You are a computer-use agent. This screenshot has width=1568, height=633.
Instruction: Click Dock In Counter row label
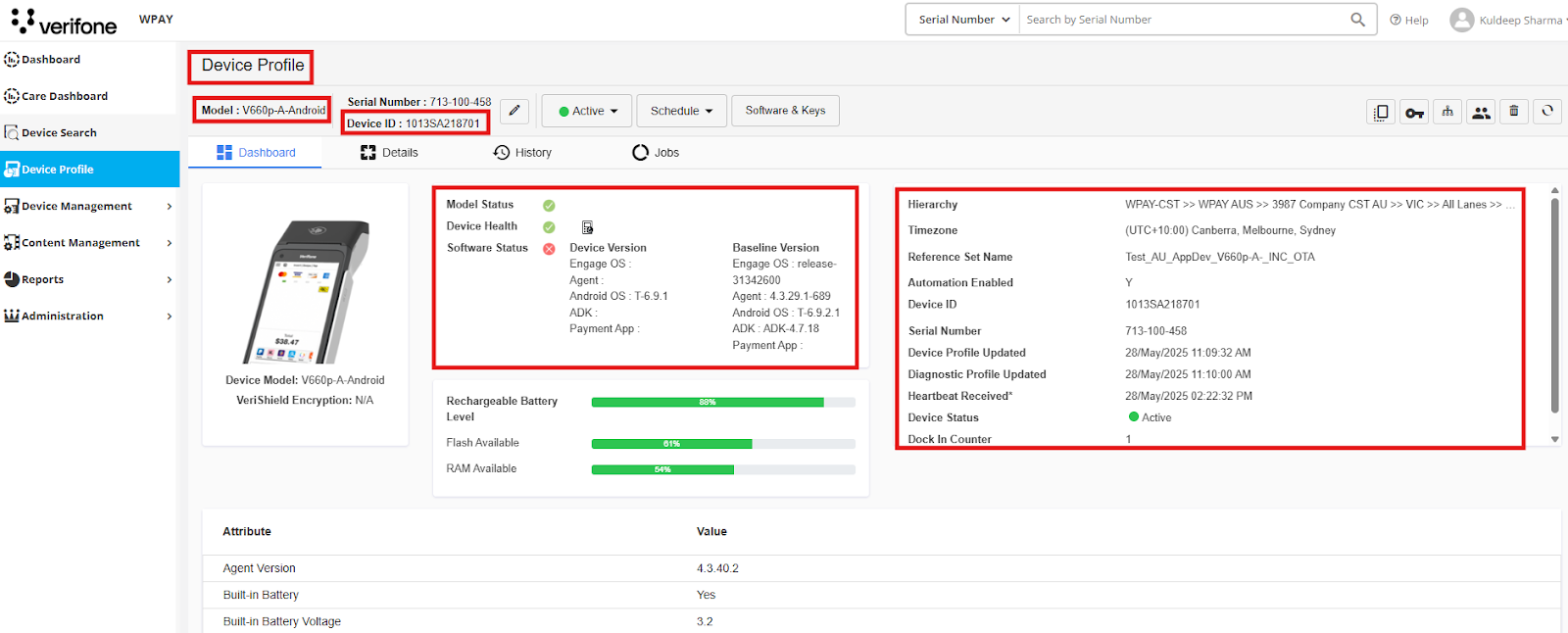coord(950,439)
